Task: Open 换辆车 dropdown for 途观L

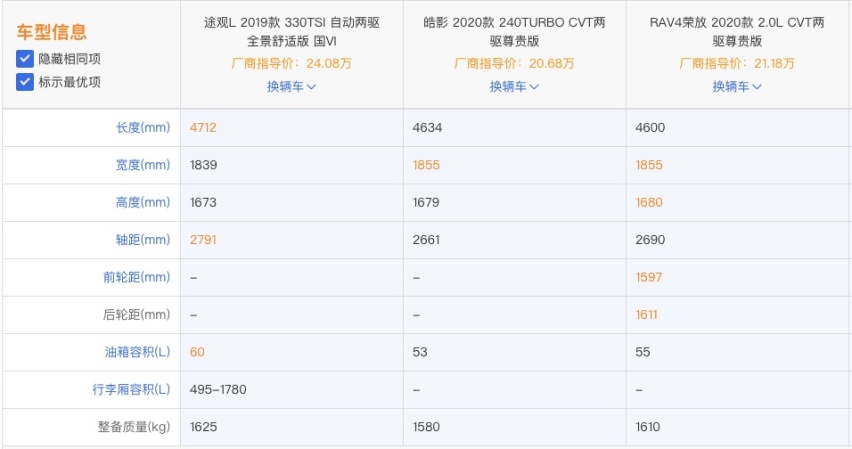Action: point(291,86)
